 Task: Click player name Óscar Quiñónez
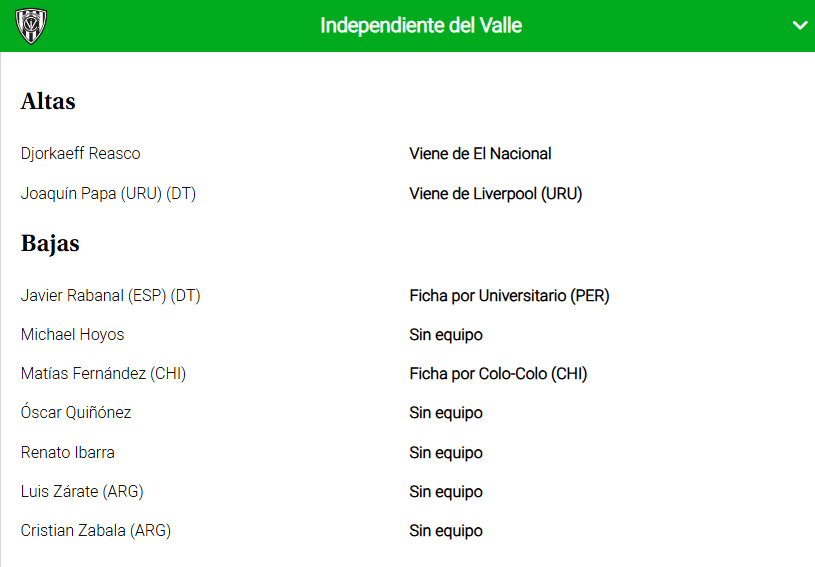[x=76, y=413]
